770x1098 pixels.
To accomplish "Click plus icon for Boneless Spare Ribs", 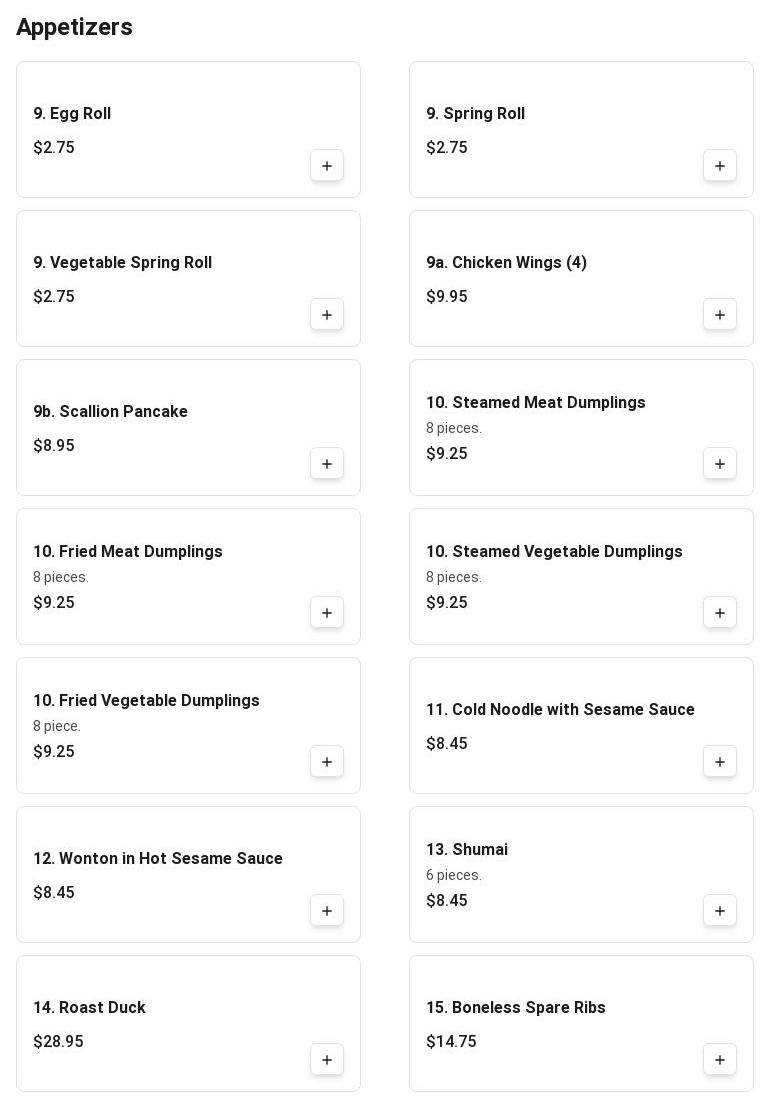I will pyautogui.click(x=720, y=1060).
